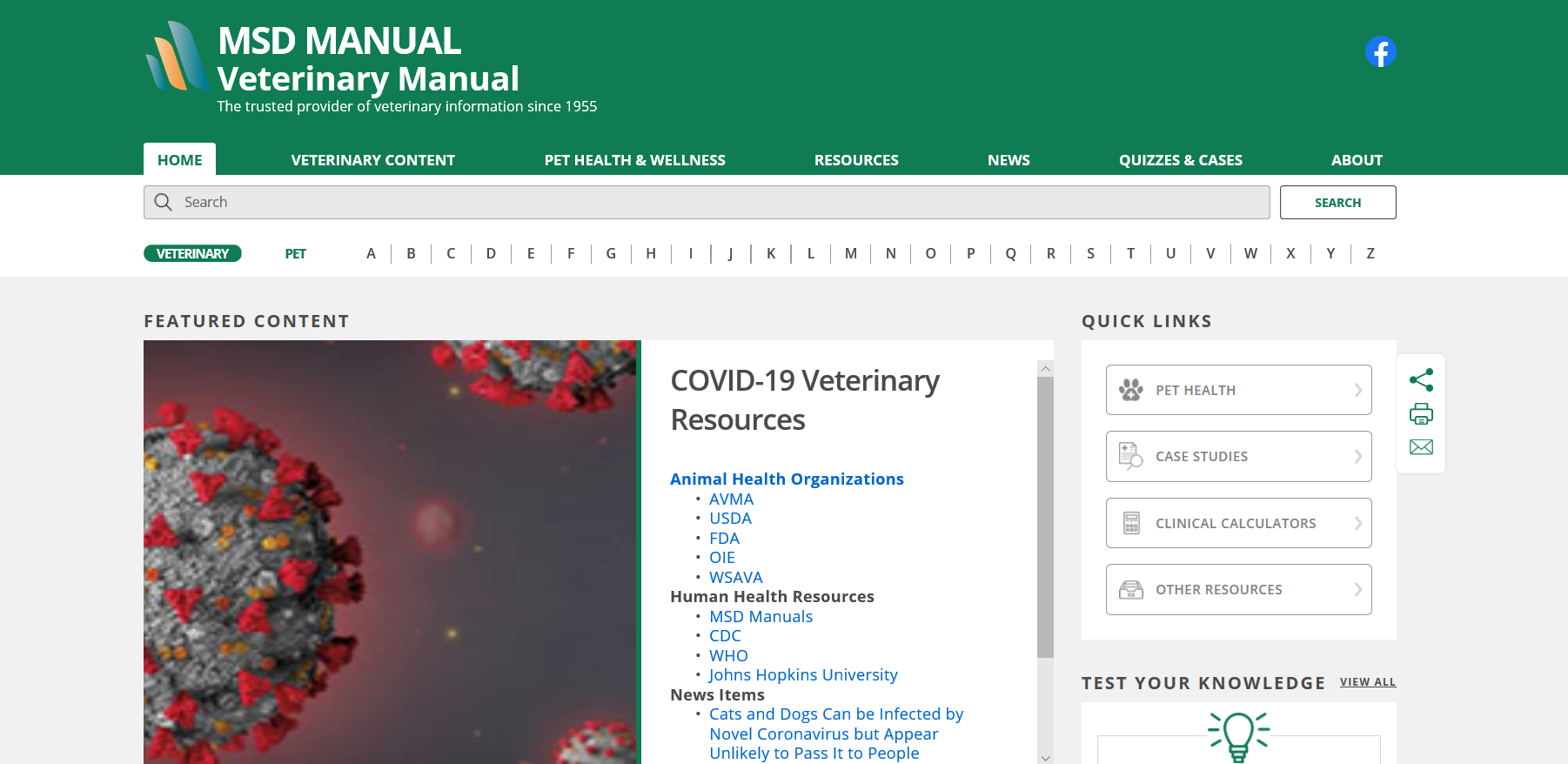The width and height of the screenshot is (1568, 764).
Task: Open the QUIZZES & CASES menu
Action: pyautogui.click(x=1180, y=160)
